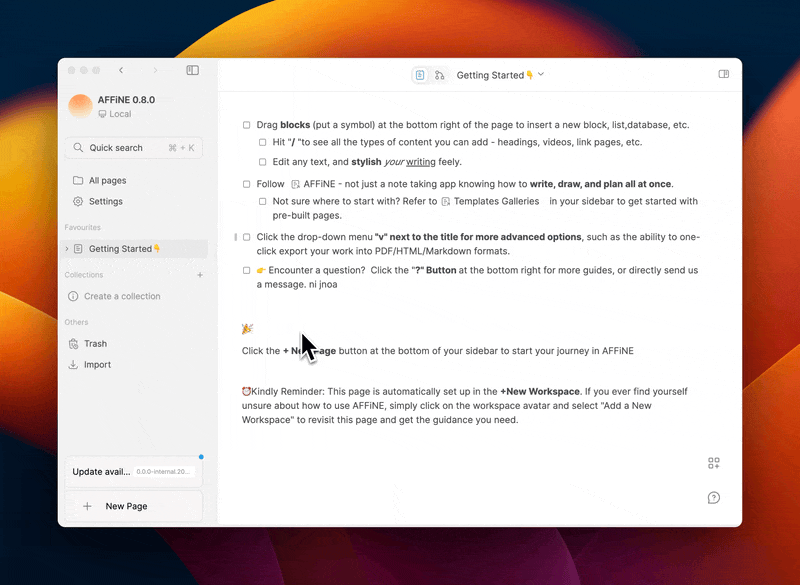Image resolution: width=800 pixels, height=585 pixels.
Task: Collapse the left sidebar panel icon
Action: (192, 70)
